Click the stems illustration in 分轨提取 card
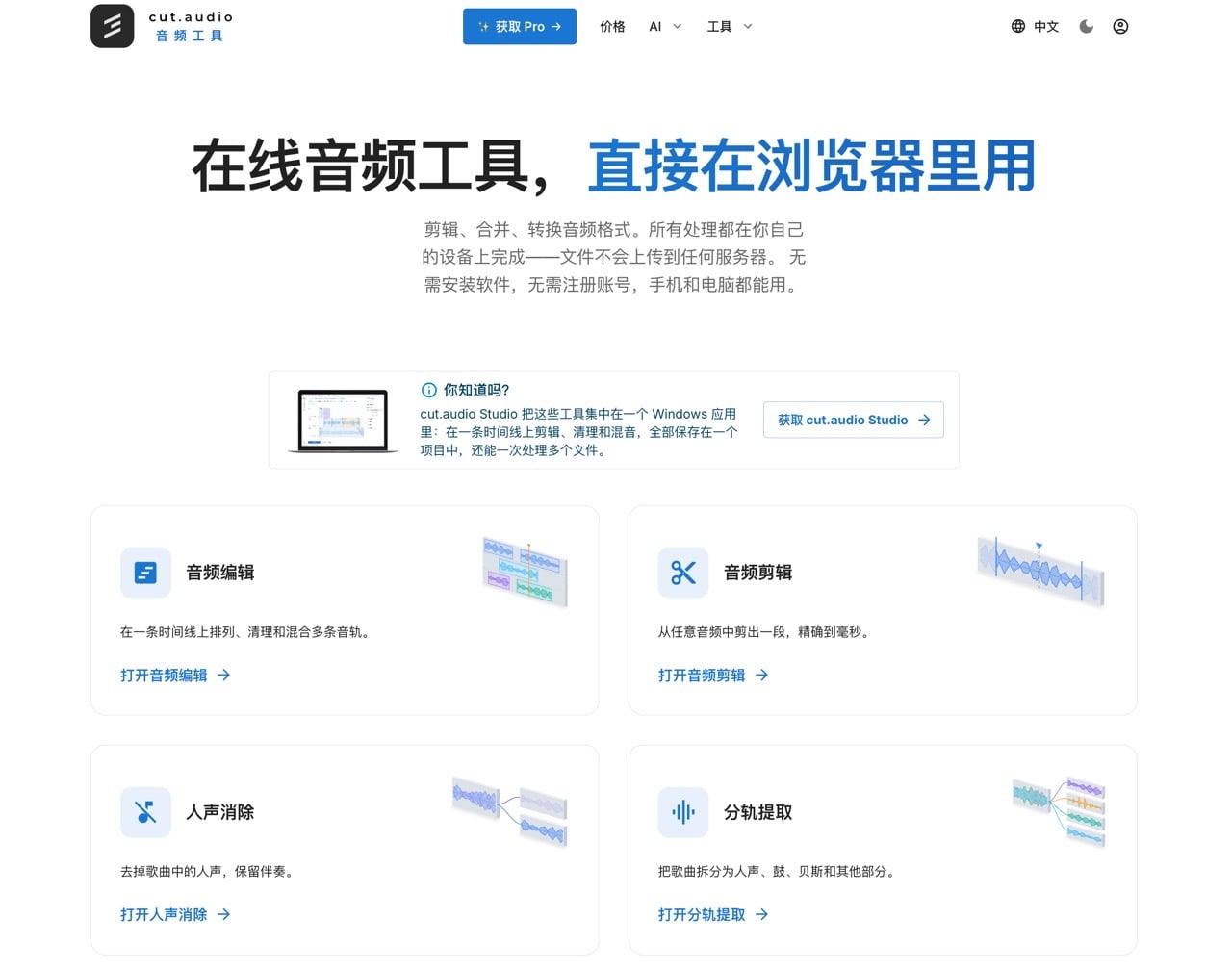This screenshot has width=1232, height=970. click(x=1059, y=811)
